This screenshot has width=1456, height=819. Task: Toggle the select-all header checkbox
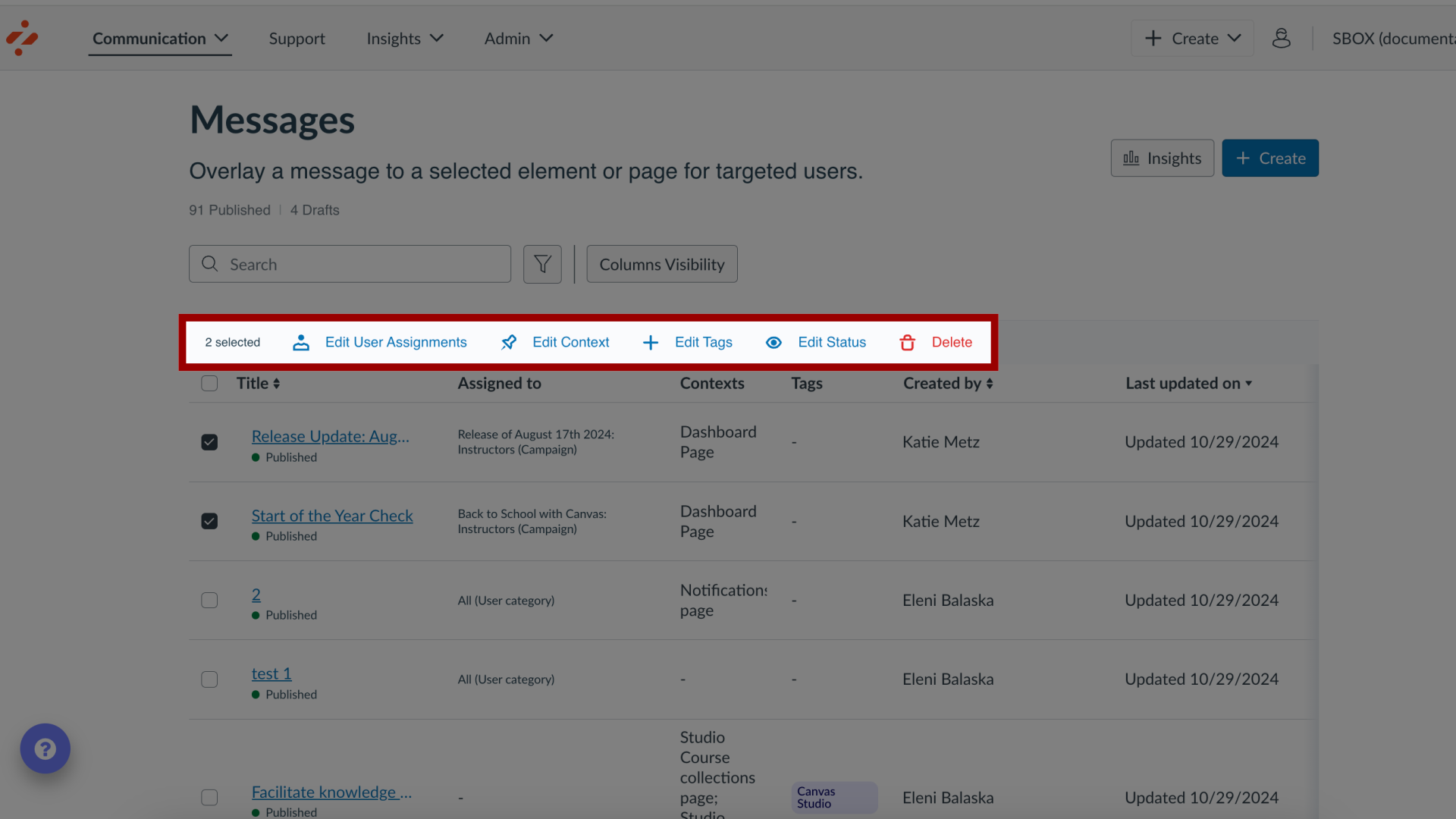[x=209, y=383]
